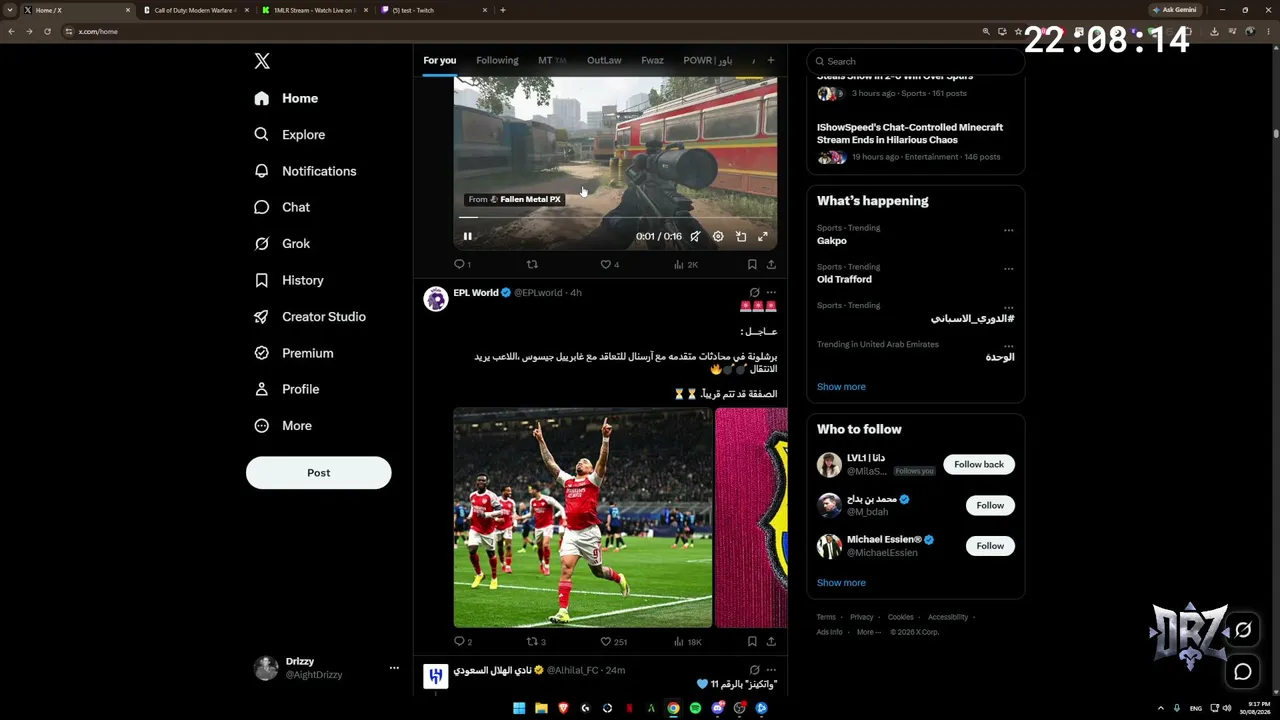Open Explore in the sidebar
1280x720 pixels.
(289, 135)
